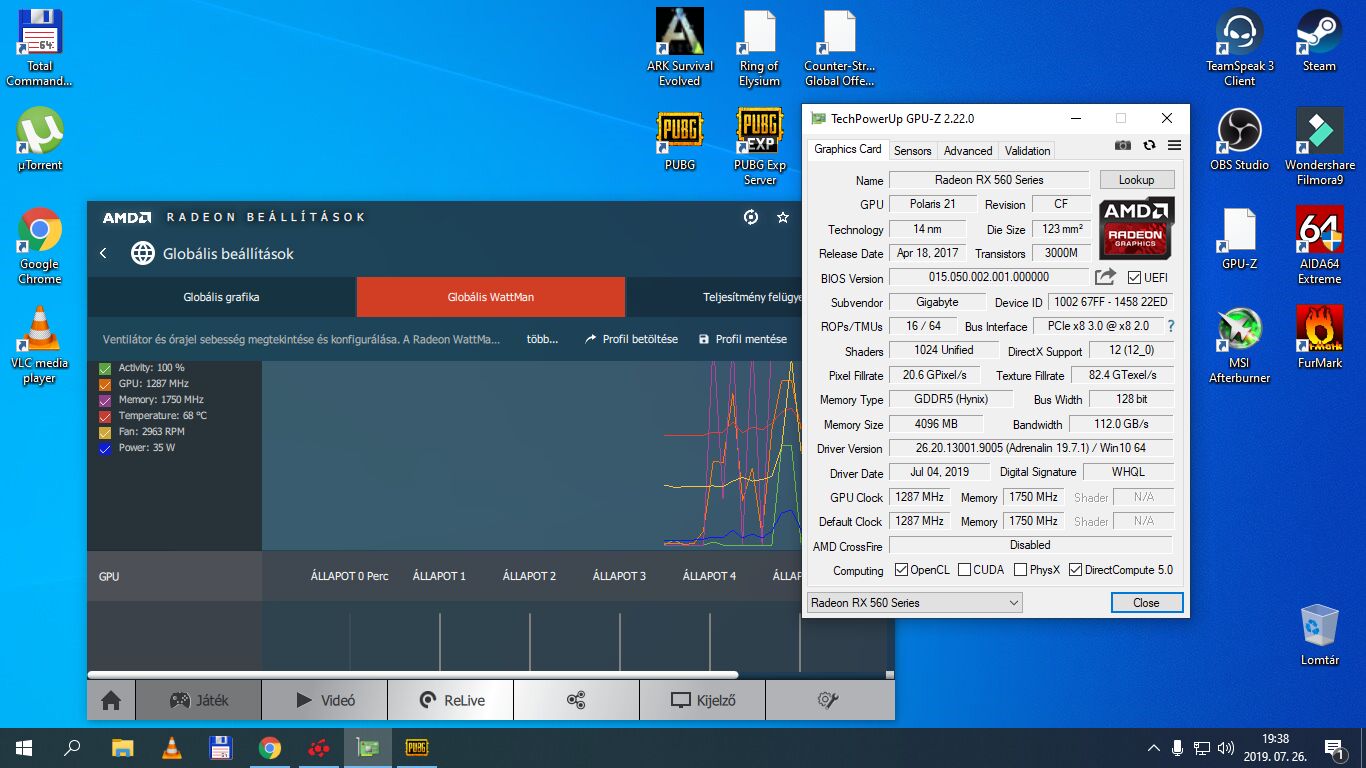This screenshot has height=768, width=1366.
Task: Click Profil betöltése button
Action: pyautogui.click(x=631, y=339)
